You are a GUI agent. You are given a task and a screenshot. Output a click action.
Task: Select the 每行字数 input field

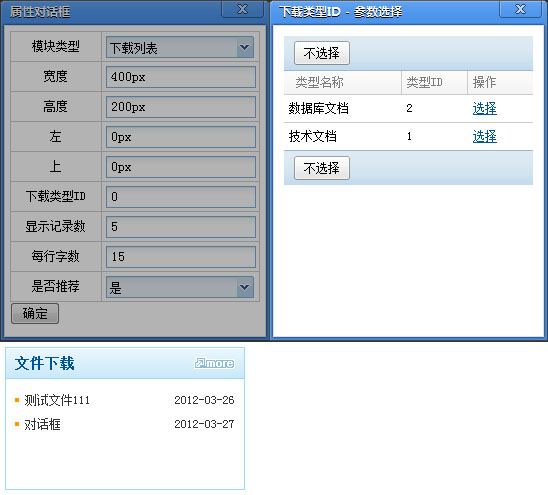pos(181,257)
